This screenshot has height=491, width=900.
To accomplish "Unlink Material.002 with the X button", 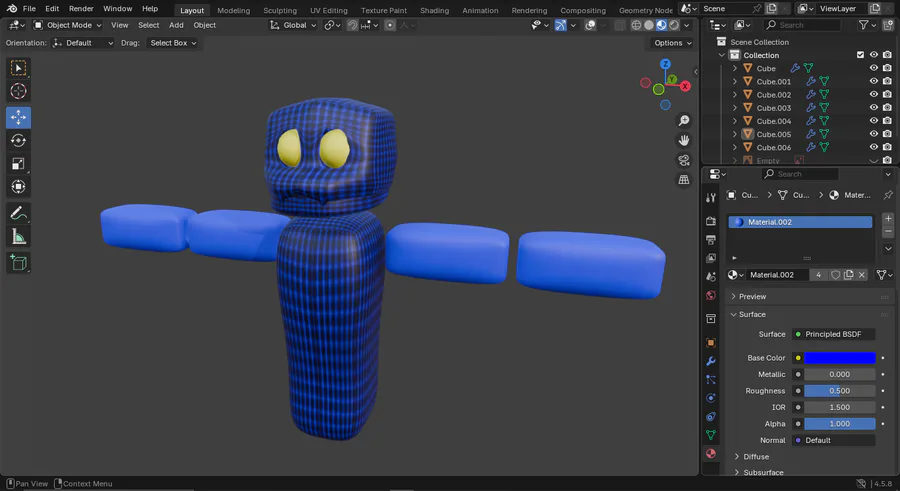I will coord(862,275).
